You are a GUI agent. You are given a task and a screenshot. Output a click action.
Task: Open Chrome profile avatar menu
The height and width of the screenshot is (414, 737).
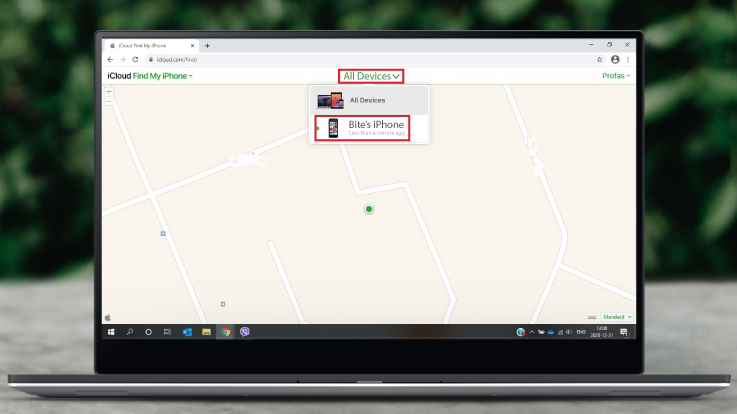[x=614, y=60]
